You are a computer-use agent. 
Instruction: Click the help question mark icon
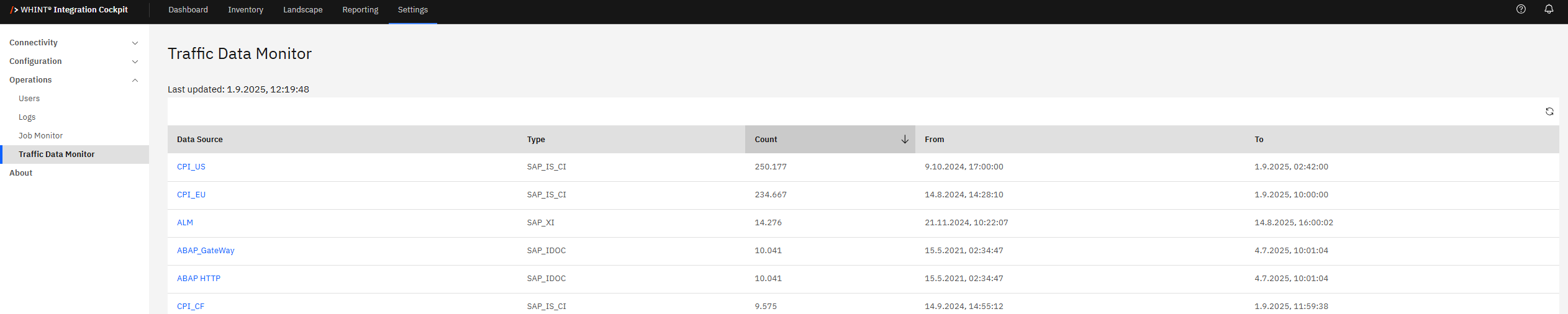[1521, 9]
